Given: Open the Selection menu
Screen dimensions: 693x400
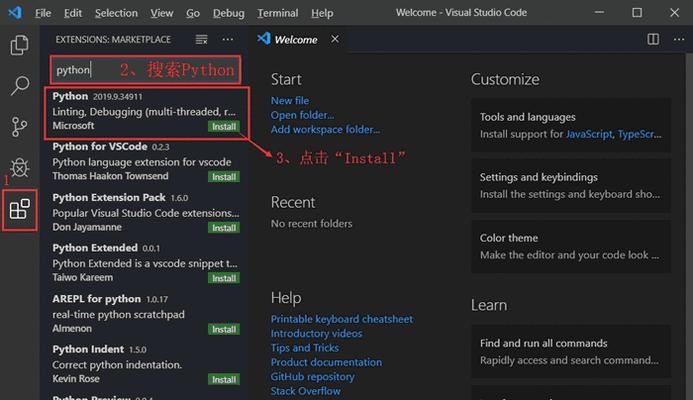Looking at the screenshot, I should 116,13.
